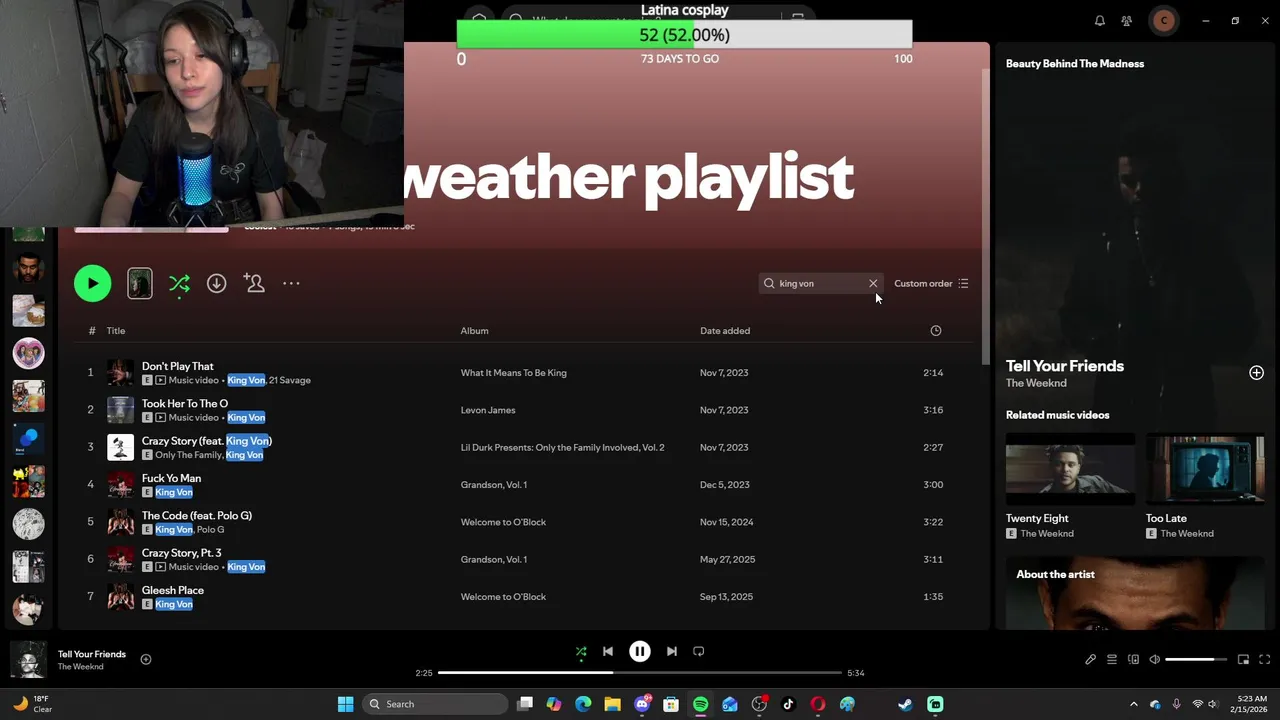Sort tracks by Date added header
The image size is (1280, 720).
pyautogui.click(x=725, y=331)
